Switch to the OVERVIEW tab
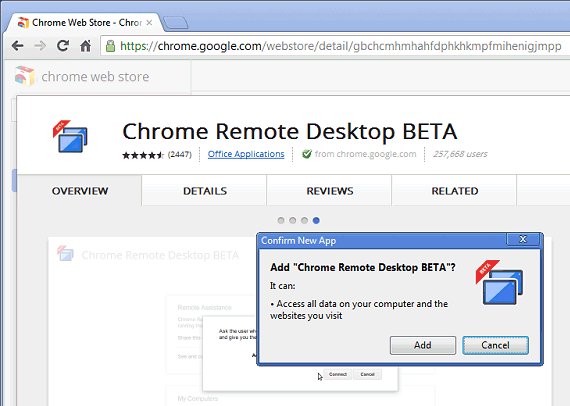This screenshot has width=570, height=406. 80,191
